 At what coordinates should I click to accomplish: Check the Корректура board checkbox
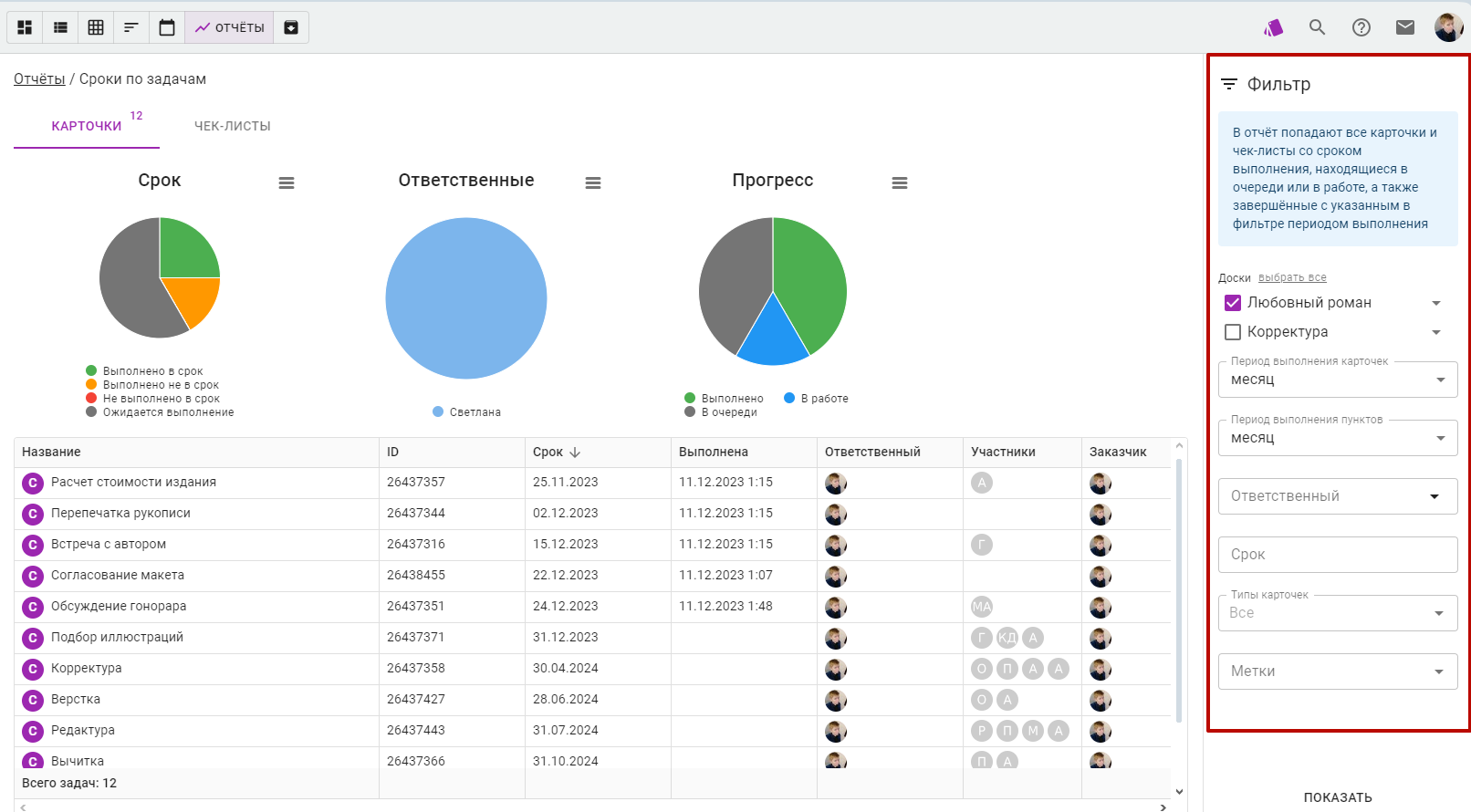(x=1233, y=332)
